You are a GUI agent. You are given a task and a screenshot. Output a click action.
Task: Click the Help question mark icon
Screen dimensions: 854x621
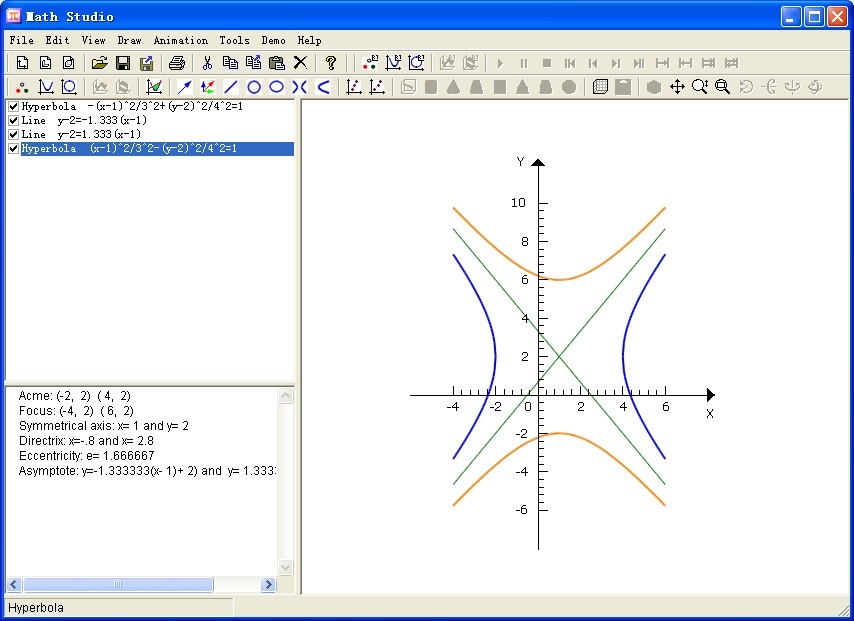coord(331,63)
